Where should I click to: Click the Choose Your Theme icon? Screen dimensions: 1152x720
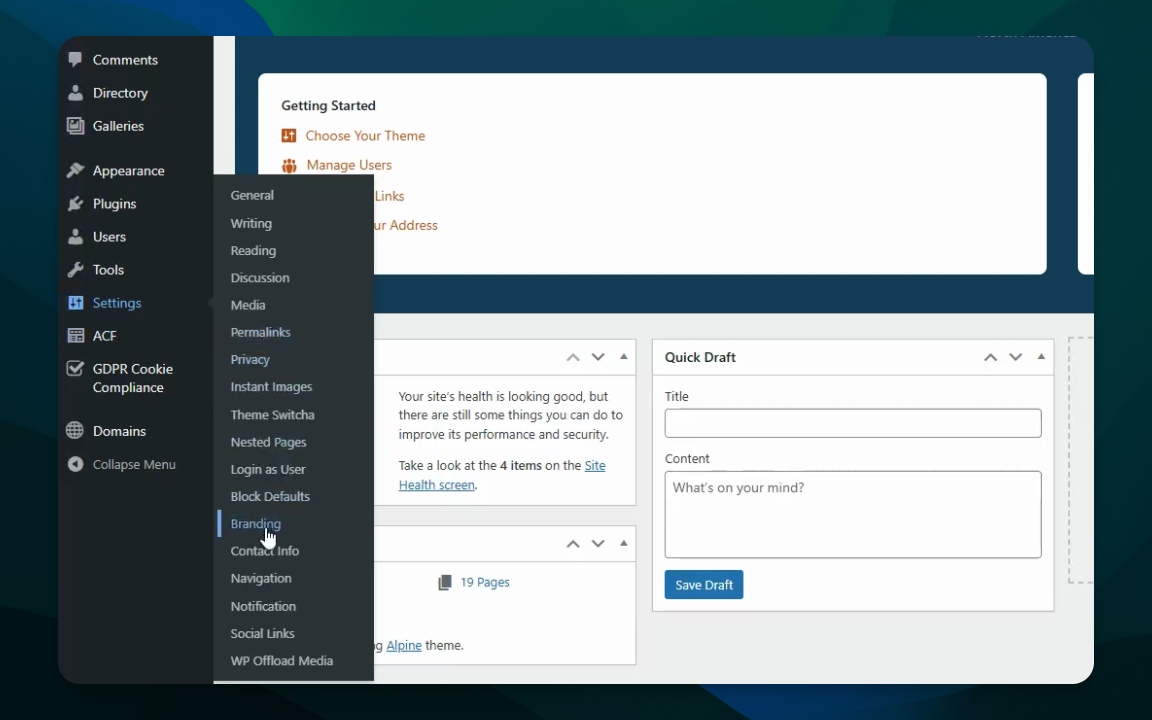[x=289, y=135]
